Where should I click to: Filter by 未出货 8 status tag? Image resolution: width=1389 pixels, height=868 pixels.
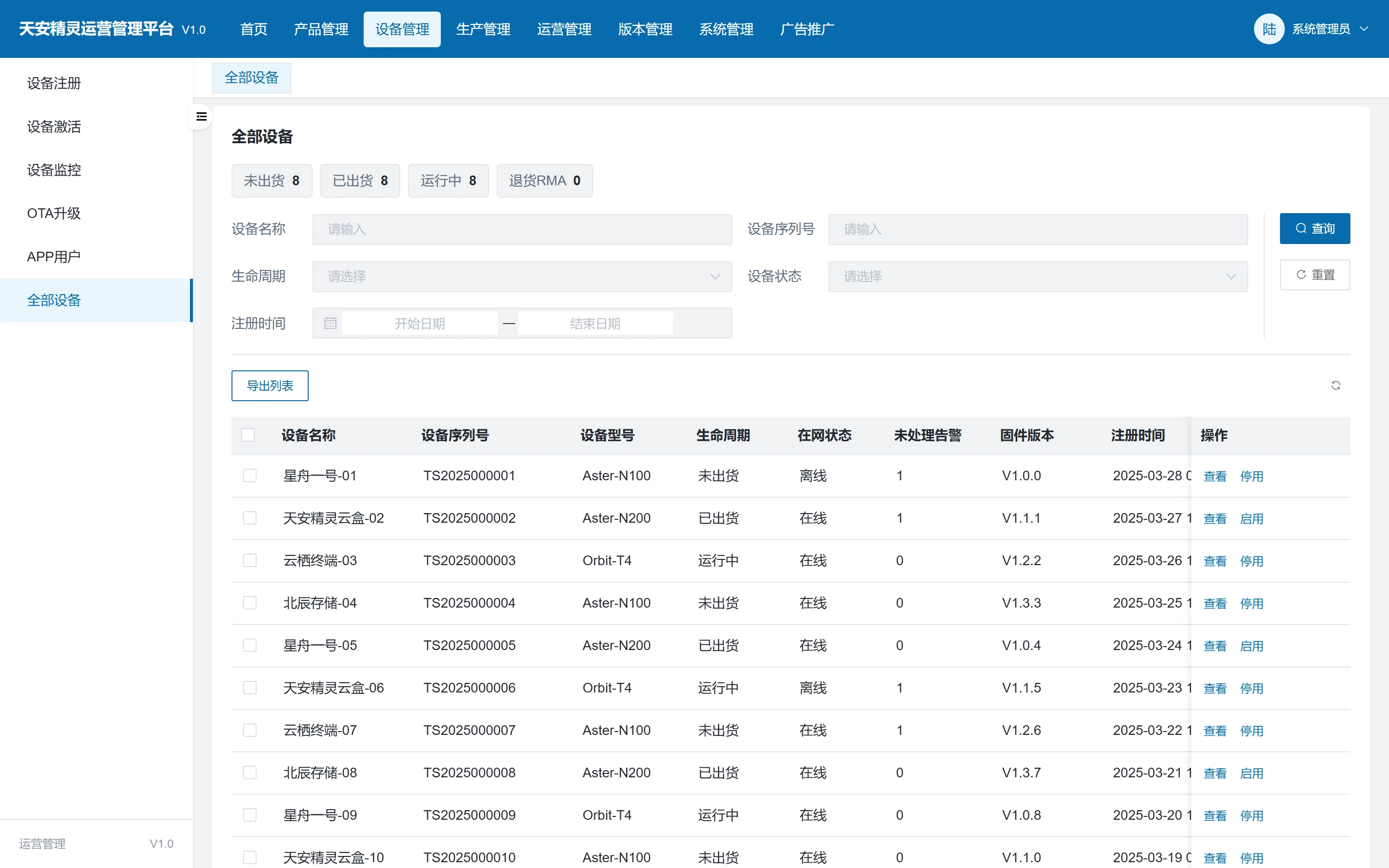272,181
